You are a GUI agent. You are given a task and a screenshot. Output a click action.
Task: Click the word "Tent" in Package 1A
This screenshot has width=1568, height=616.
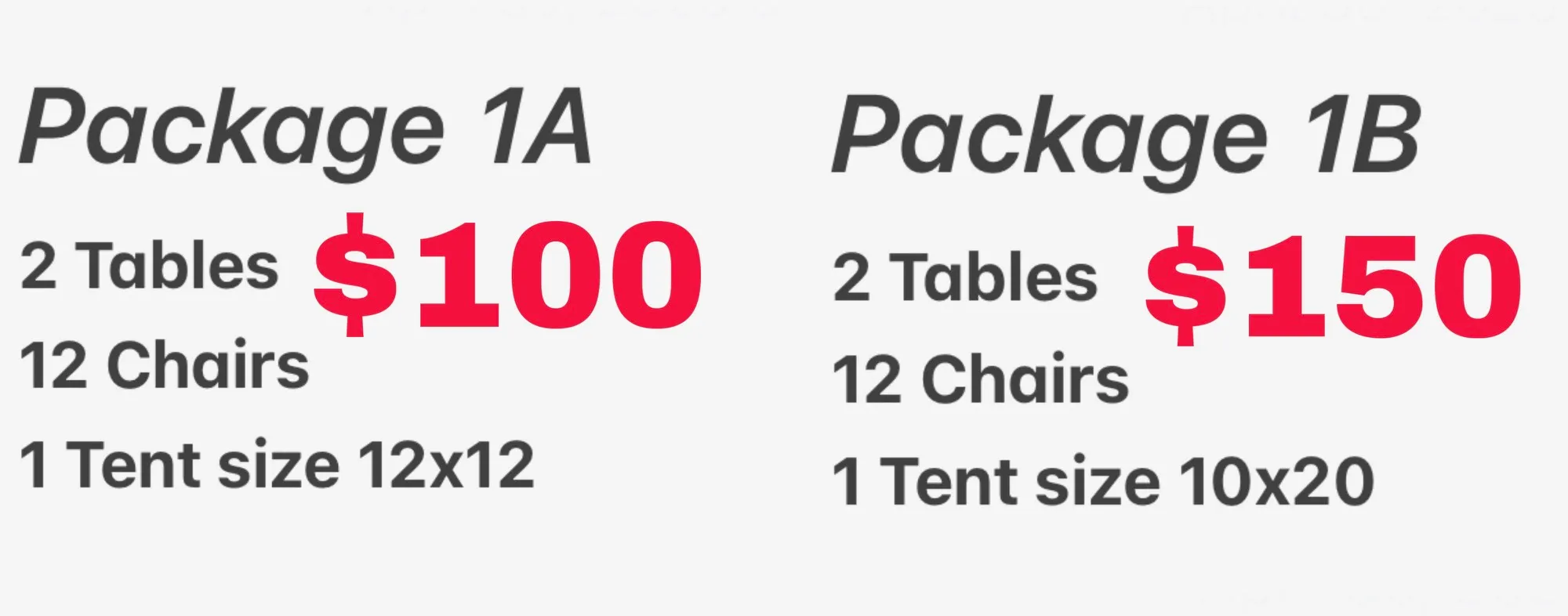coord(138,466)
